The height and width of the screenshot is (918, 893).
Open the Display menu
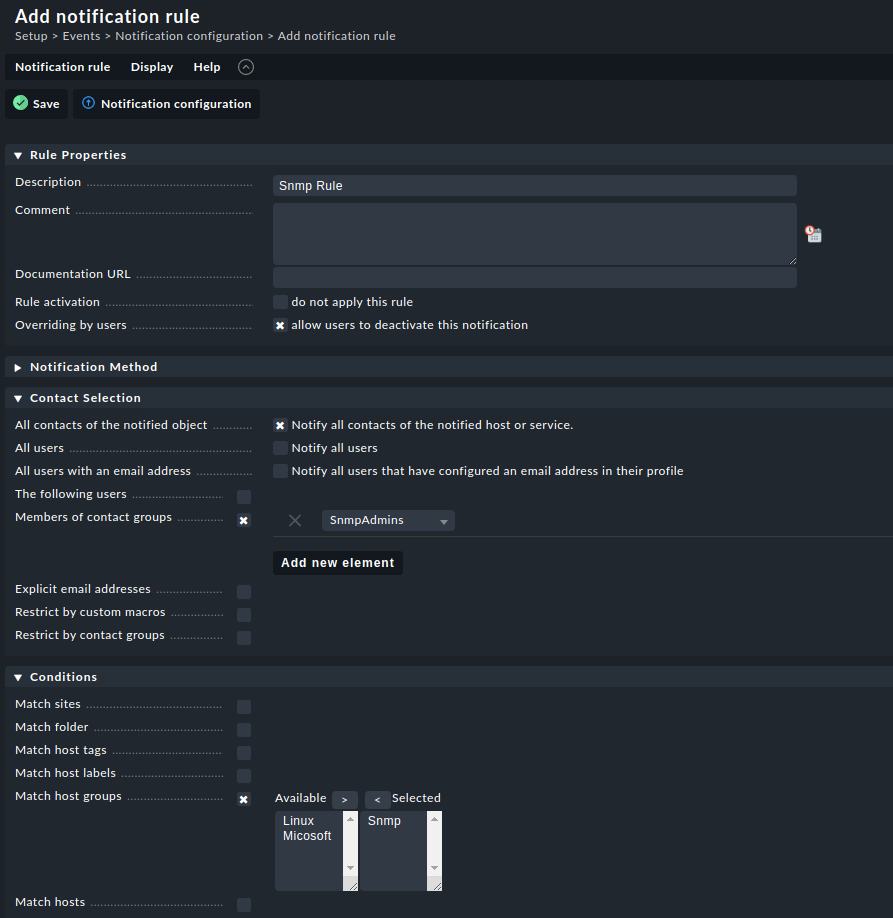click(152, 67)
